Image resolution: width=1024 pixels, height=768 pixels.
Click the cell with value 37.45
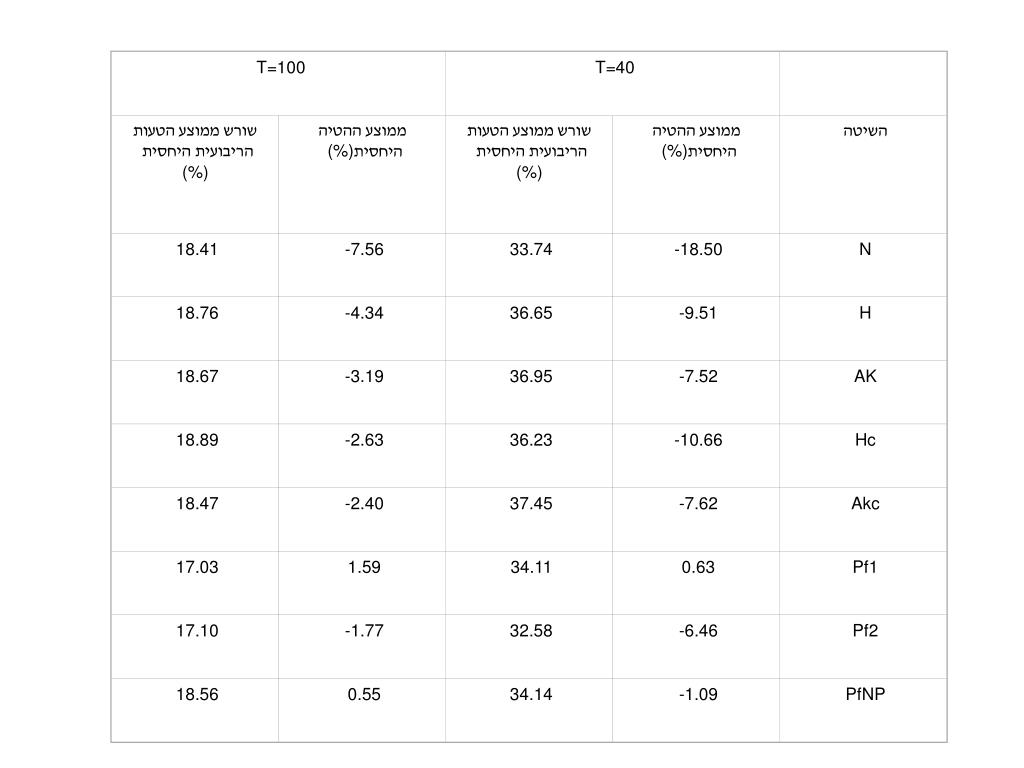tap(530, 503)
